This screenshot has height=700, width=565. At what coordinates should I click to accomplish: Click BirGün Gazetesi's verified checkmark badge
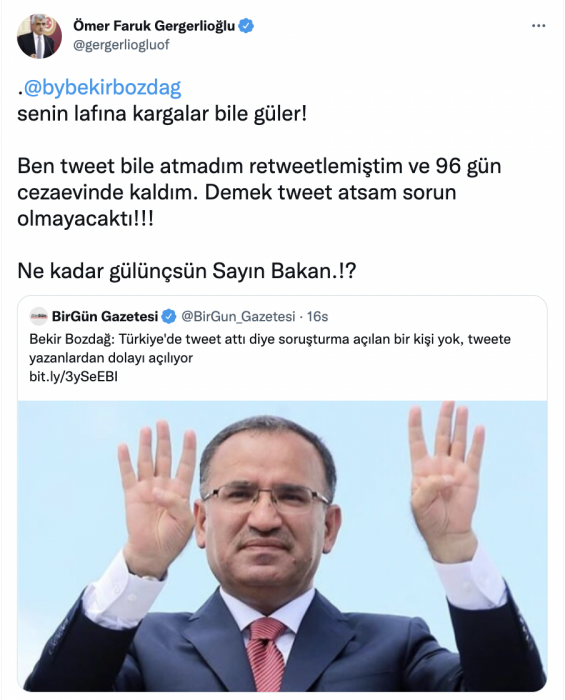(168, 317)
